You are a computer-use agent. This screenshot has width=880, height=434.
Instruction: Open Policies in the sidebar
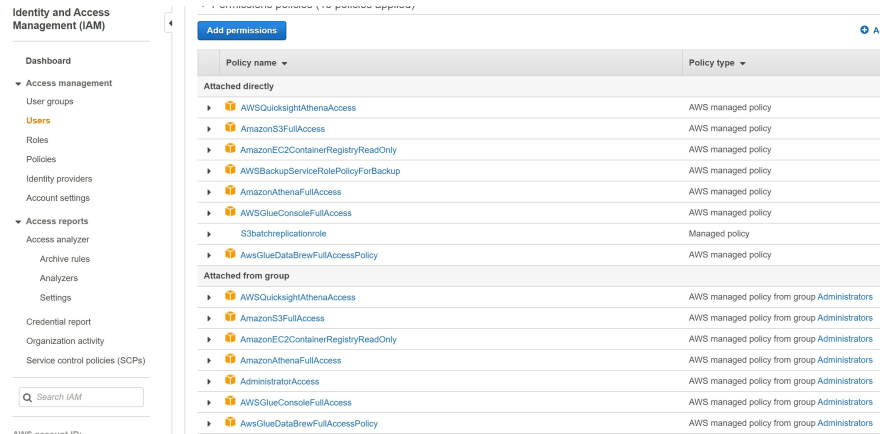tap(41, 159)
